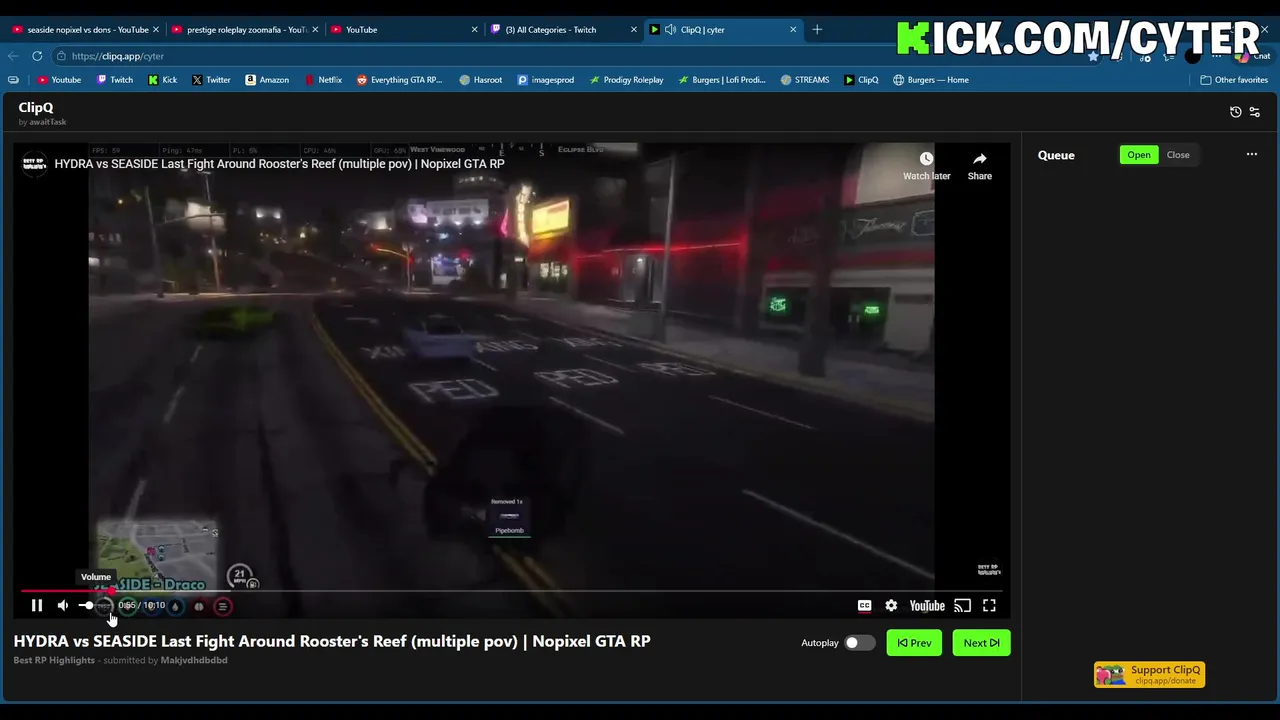1280x720 pixels.
Task: Pause the video playback
Action: [x=37, y=605]
